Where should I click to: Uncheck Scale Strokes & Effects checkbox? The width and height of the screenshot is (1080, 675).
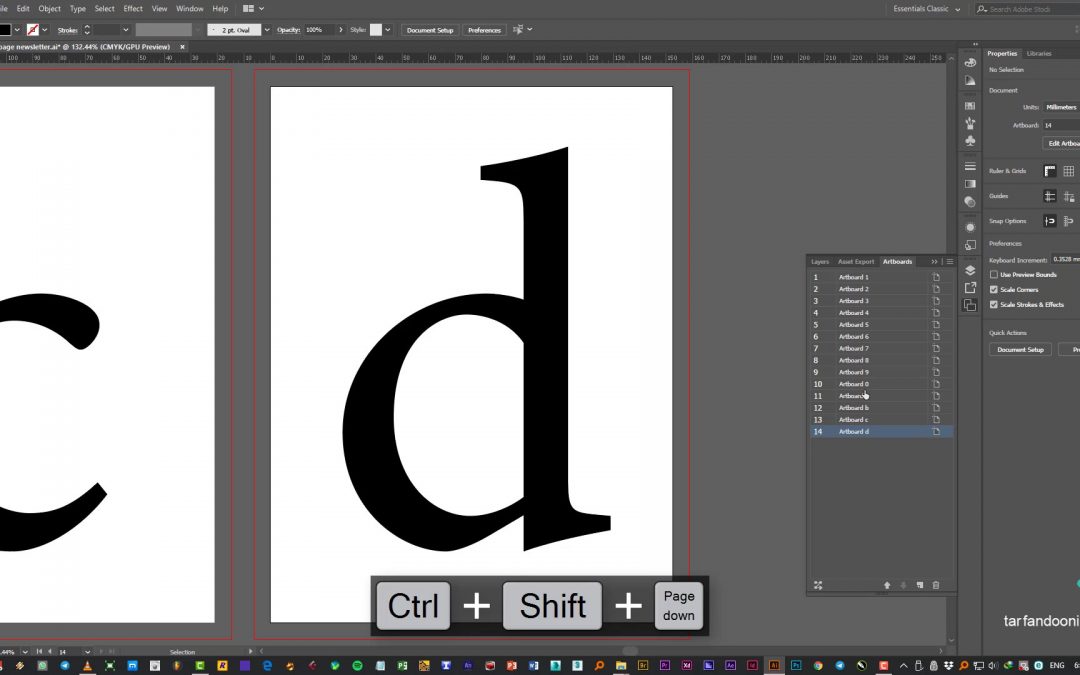(x=994, y=304)
